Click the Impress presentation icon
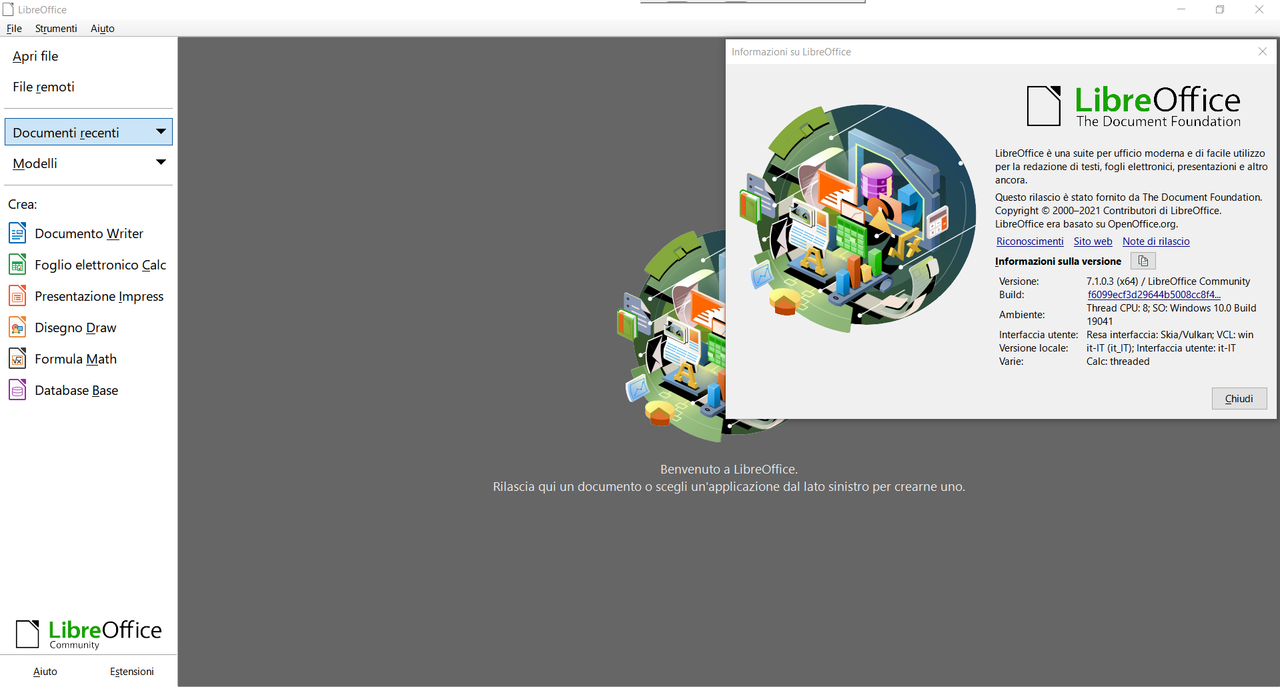 pyautogui.click(x=17, y=296)
